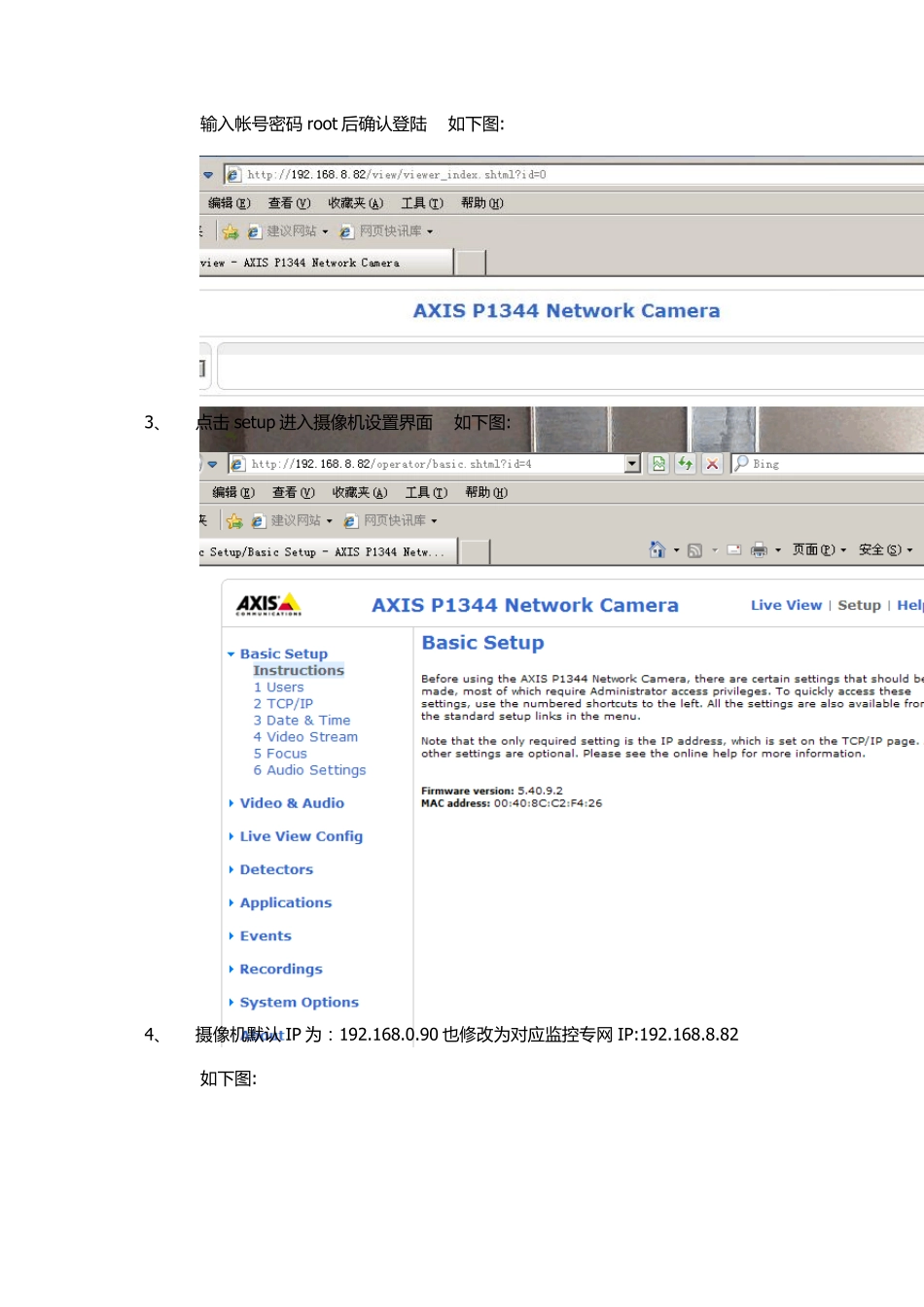Viewport: 924px width, 1307px height.
Task: Expand the Applications section
Action: point(231,902)
